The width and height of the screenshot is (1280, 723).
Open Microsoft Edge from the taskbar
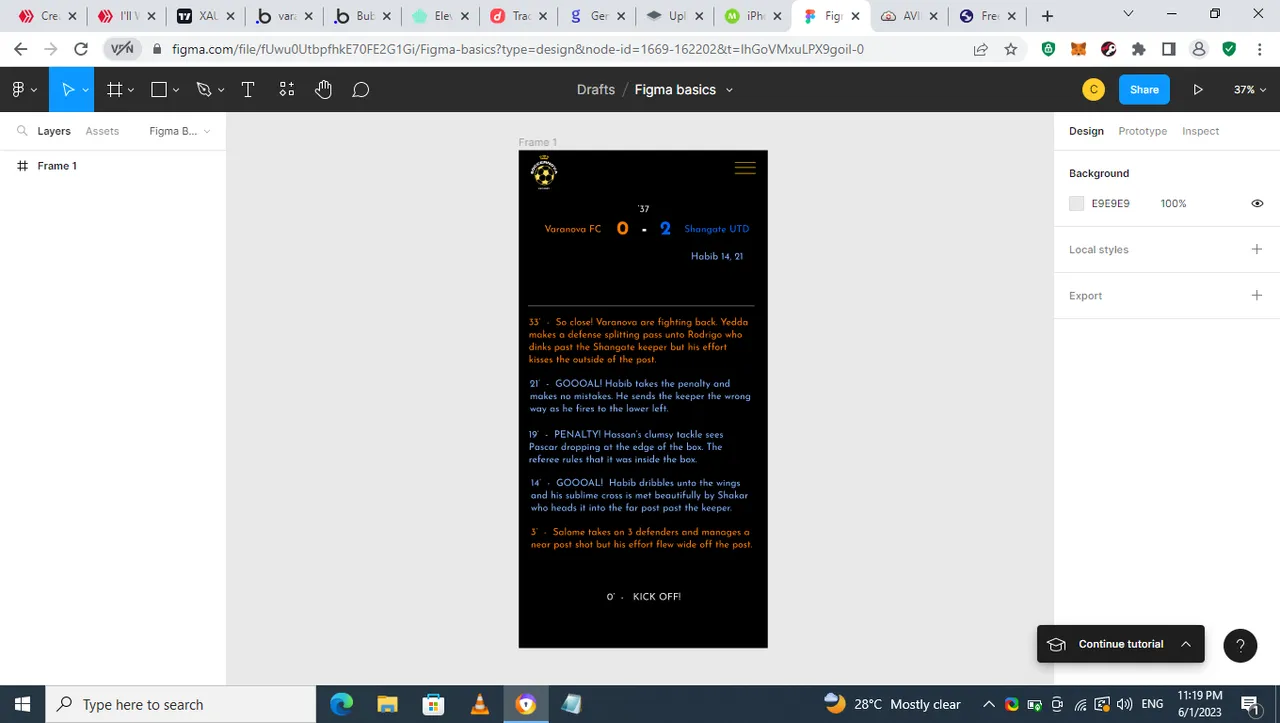coord(342,704)
